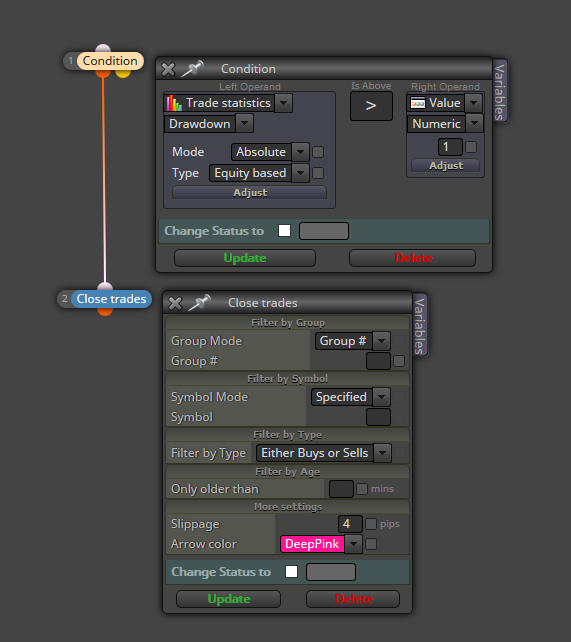Image resolution: width=571 pixels, height=642 pixels.
Task: Click the input connector above Condition node
Action: point(103,48)
